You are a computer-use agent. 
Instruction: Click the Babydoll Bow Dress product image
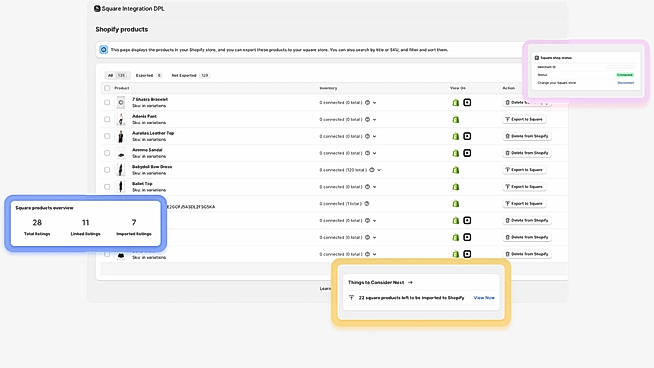(x=121, y=170)
